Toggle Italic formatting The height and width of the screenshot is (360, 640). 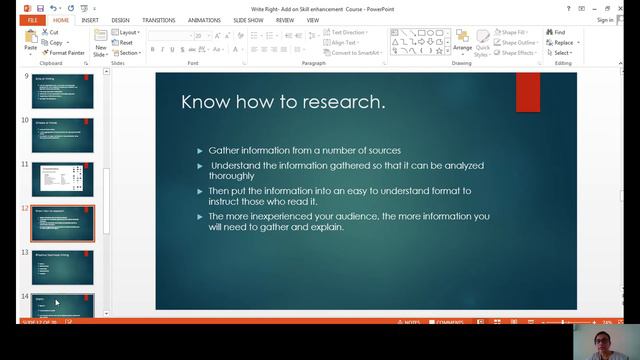(x=162, y=49)
